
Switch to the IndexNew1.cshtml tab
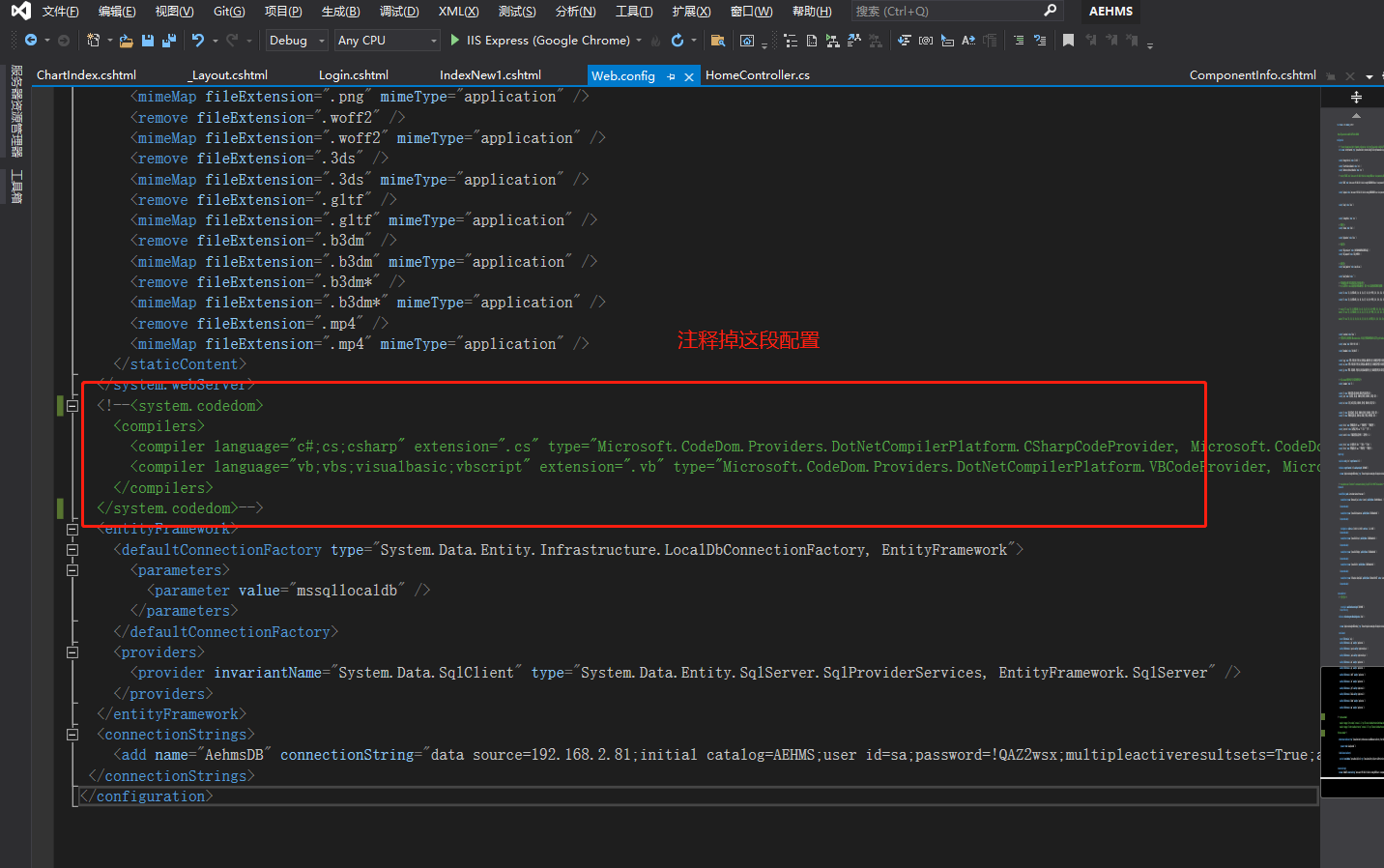tap(490, 75)
